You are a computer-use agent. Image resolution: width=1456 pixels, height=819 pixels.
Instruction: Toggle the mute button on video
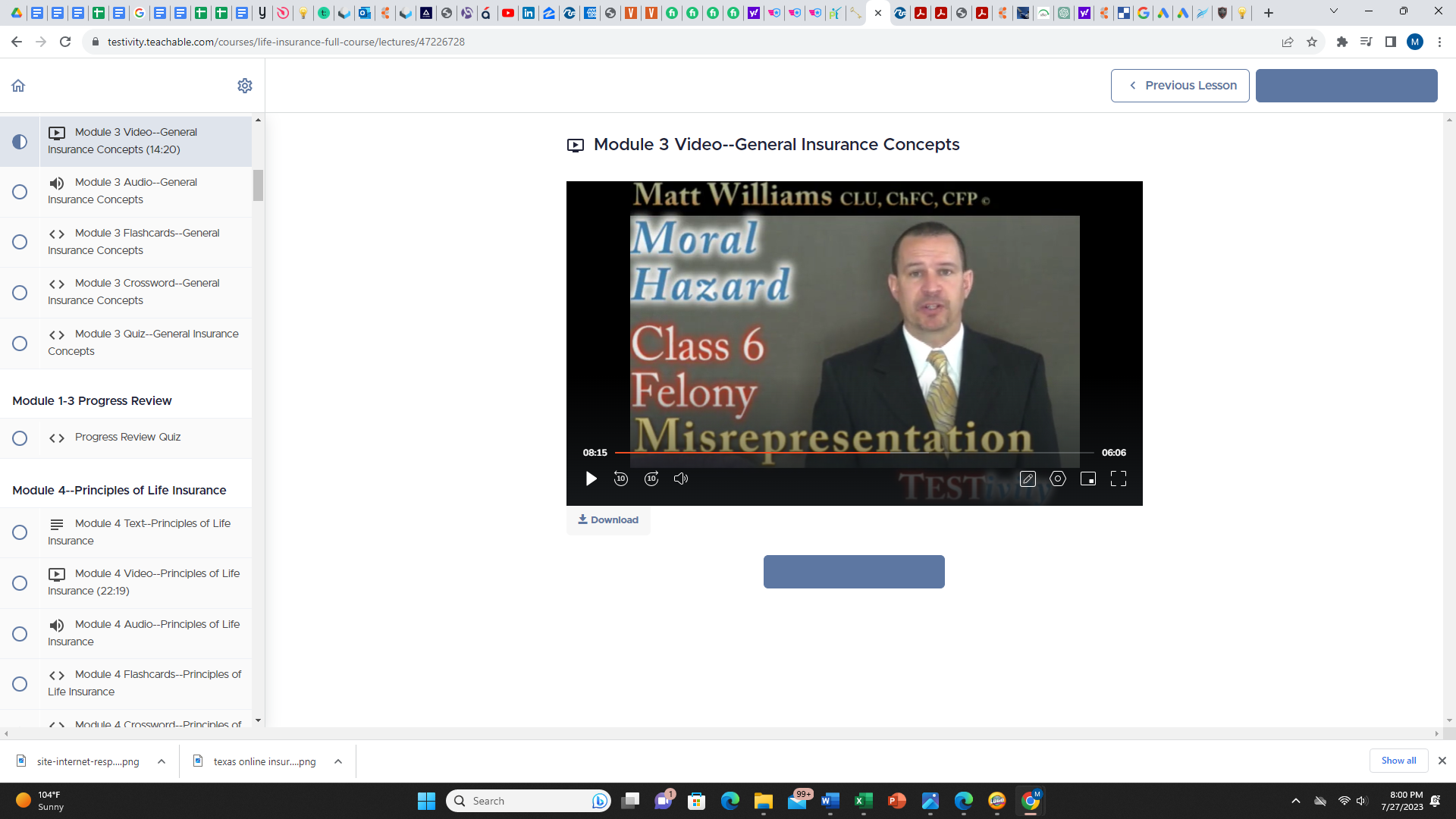point(681,478)
